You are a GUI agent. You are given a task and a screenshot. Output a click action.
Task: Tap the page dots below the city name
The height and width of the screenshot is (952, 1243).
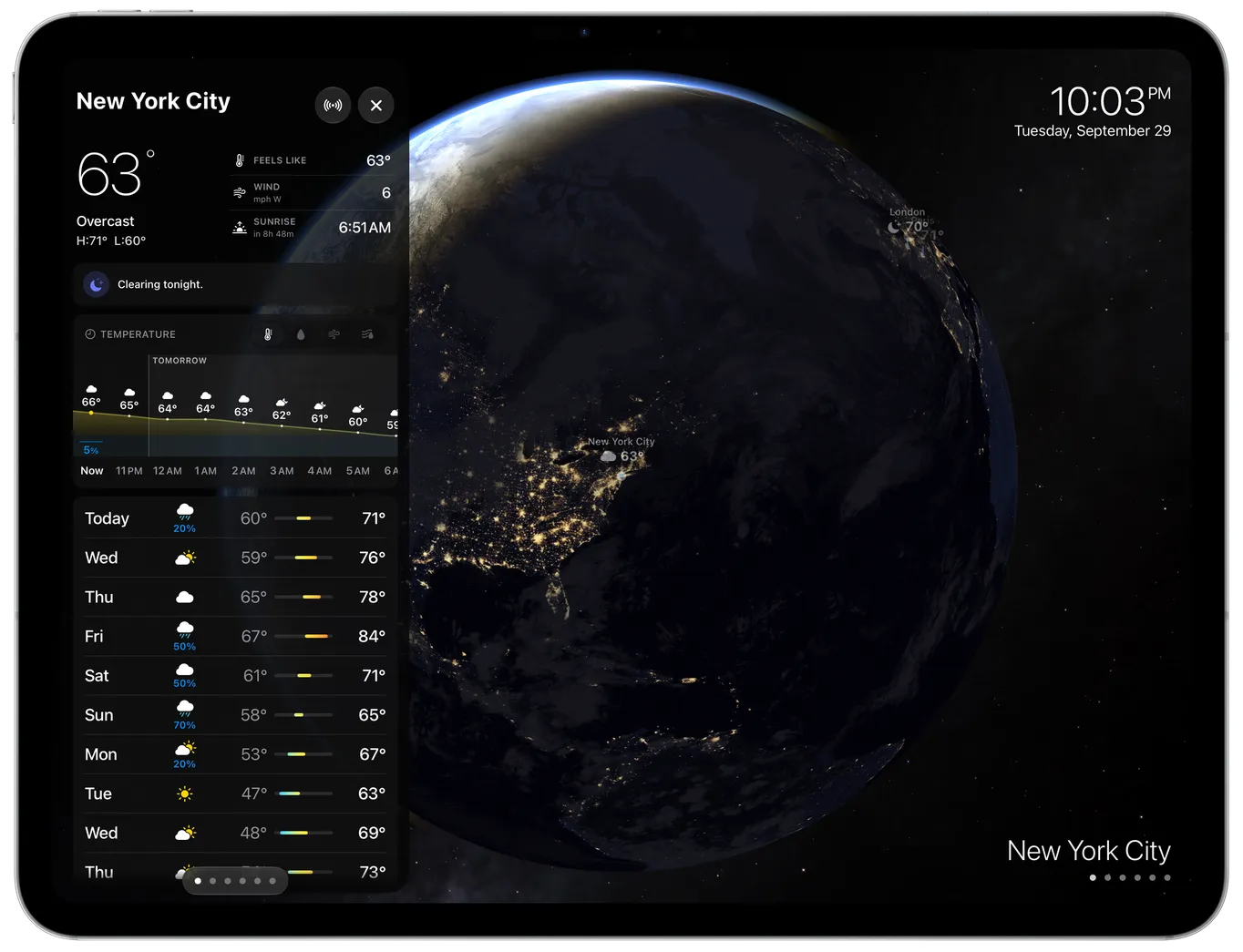1130,878
